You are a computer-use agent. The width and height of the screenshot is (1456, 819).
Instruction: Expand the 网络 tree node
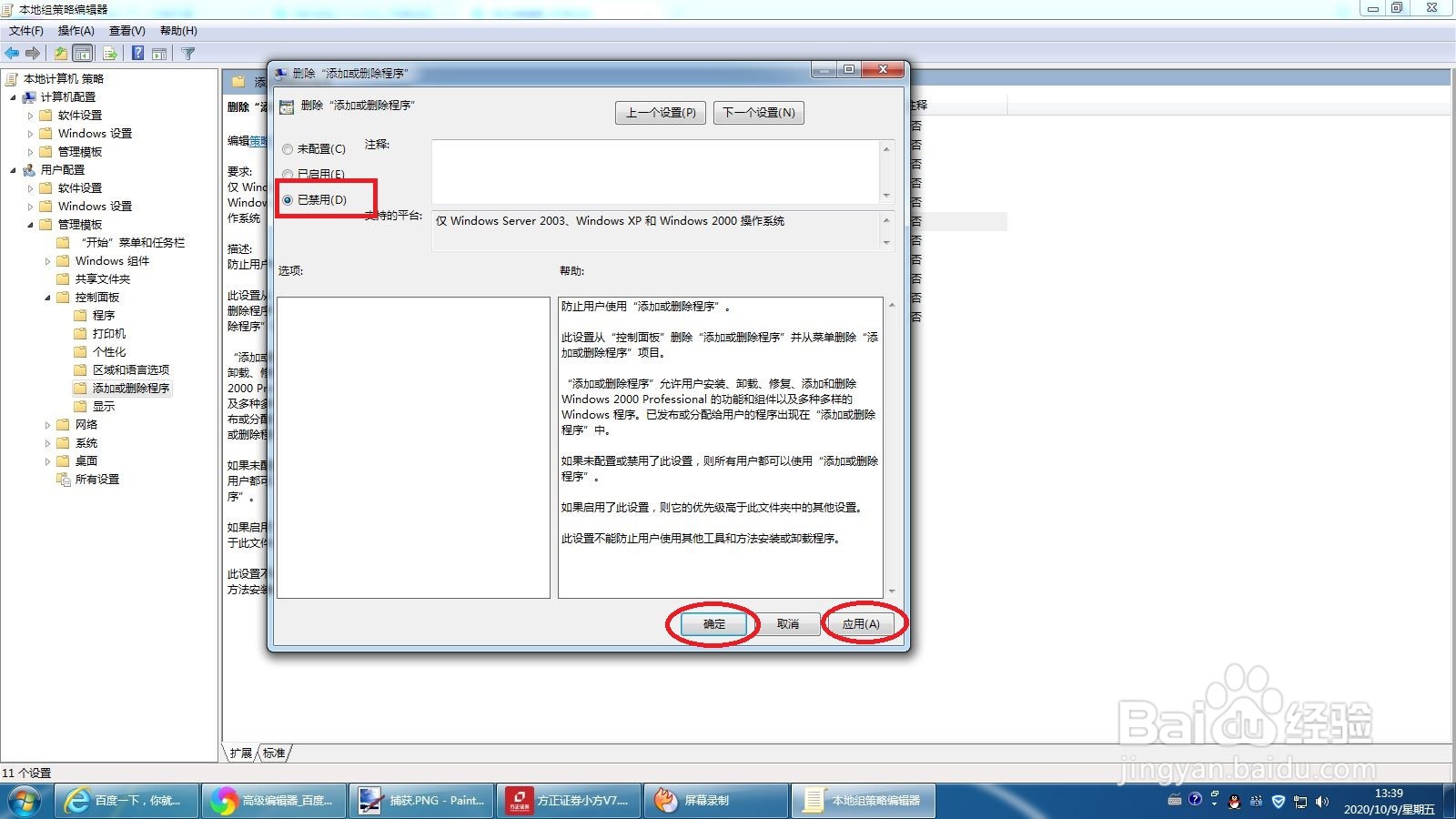(x=48, y=424)
